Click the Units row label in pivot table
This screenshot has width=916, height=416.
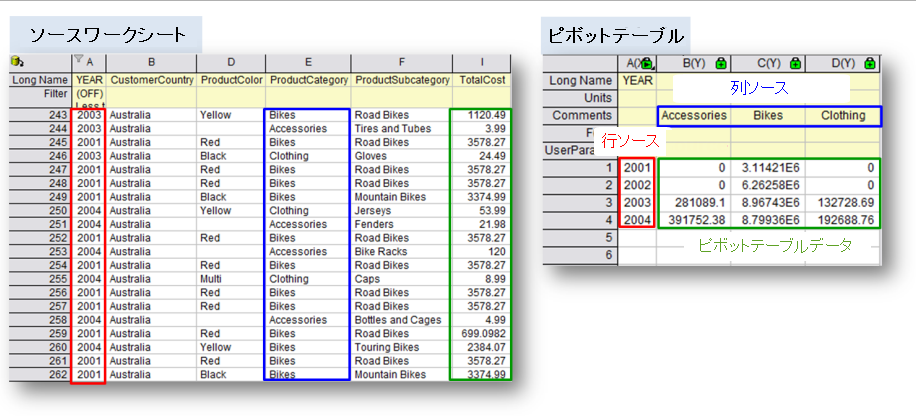580,98
